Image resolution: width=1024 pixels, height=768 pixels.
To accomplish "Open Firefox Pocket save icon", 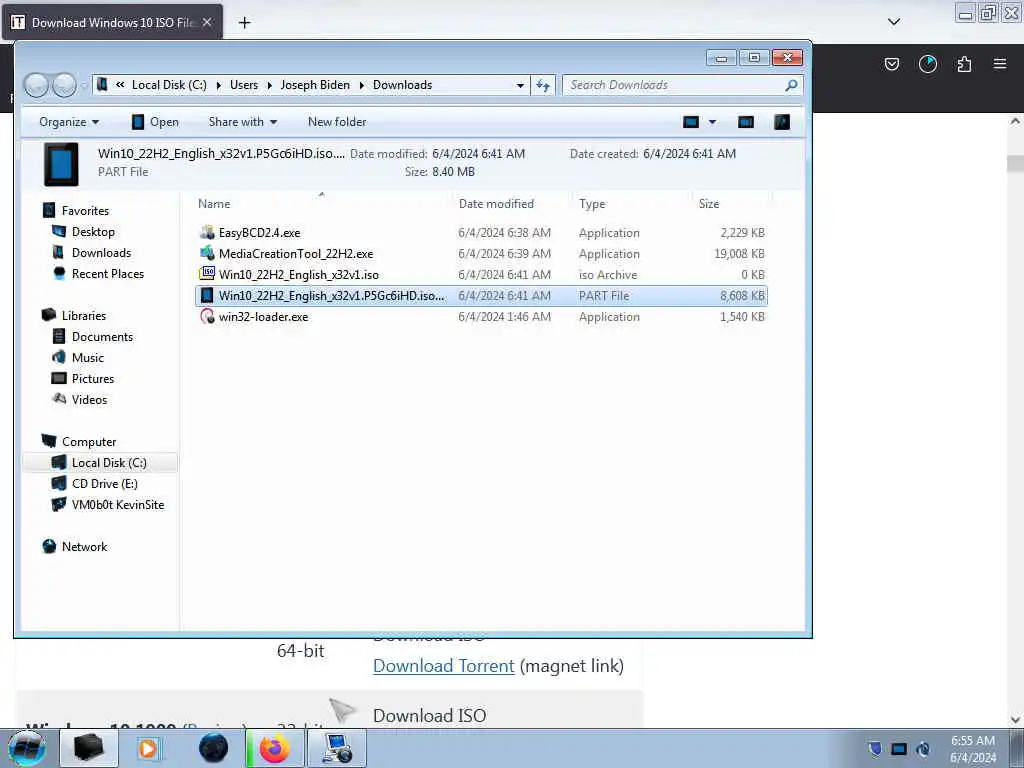I will (891, 64).
